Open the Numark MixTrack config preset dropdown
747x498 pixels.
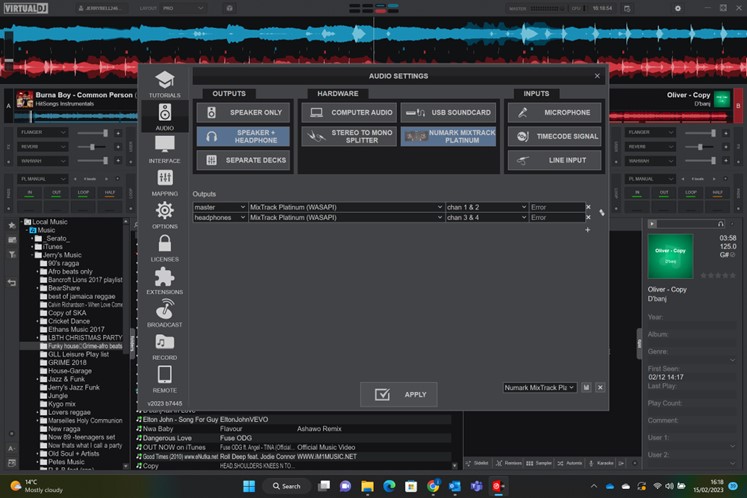click(539, 387)
